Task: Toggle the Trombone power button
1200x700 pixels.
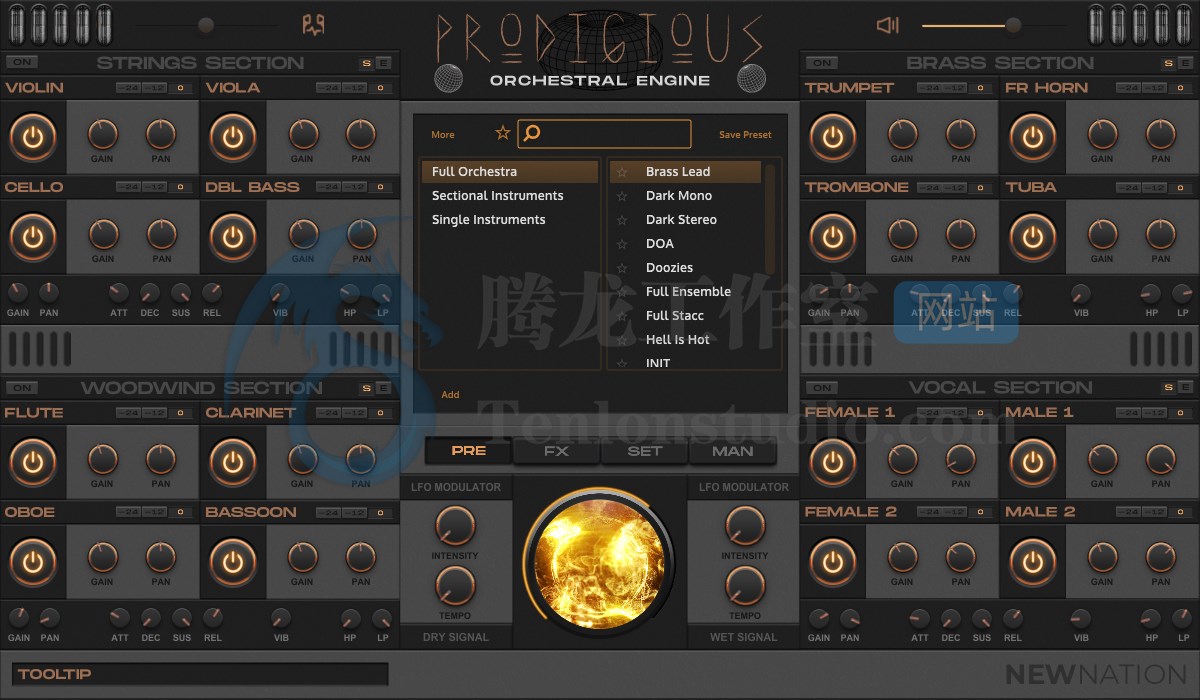Action: (x=833, y=237)
